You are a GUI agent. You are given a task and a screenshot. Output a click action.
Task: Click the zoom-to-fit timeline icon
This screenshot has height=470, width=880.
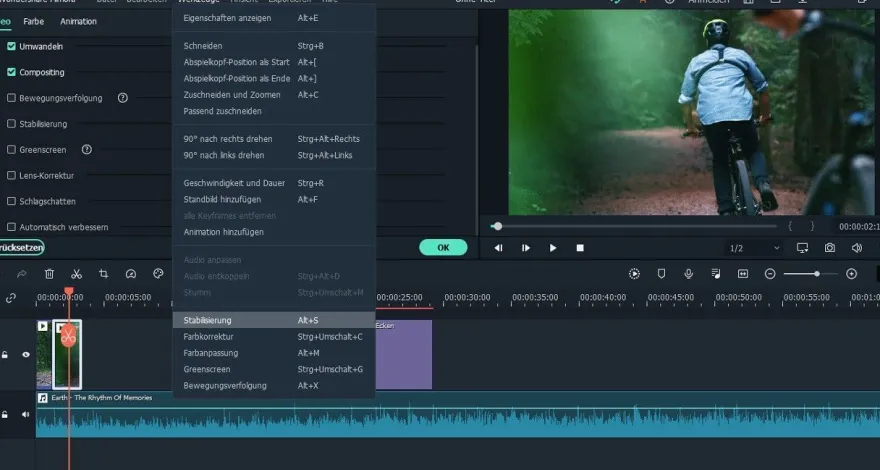(x=743, y=273)
